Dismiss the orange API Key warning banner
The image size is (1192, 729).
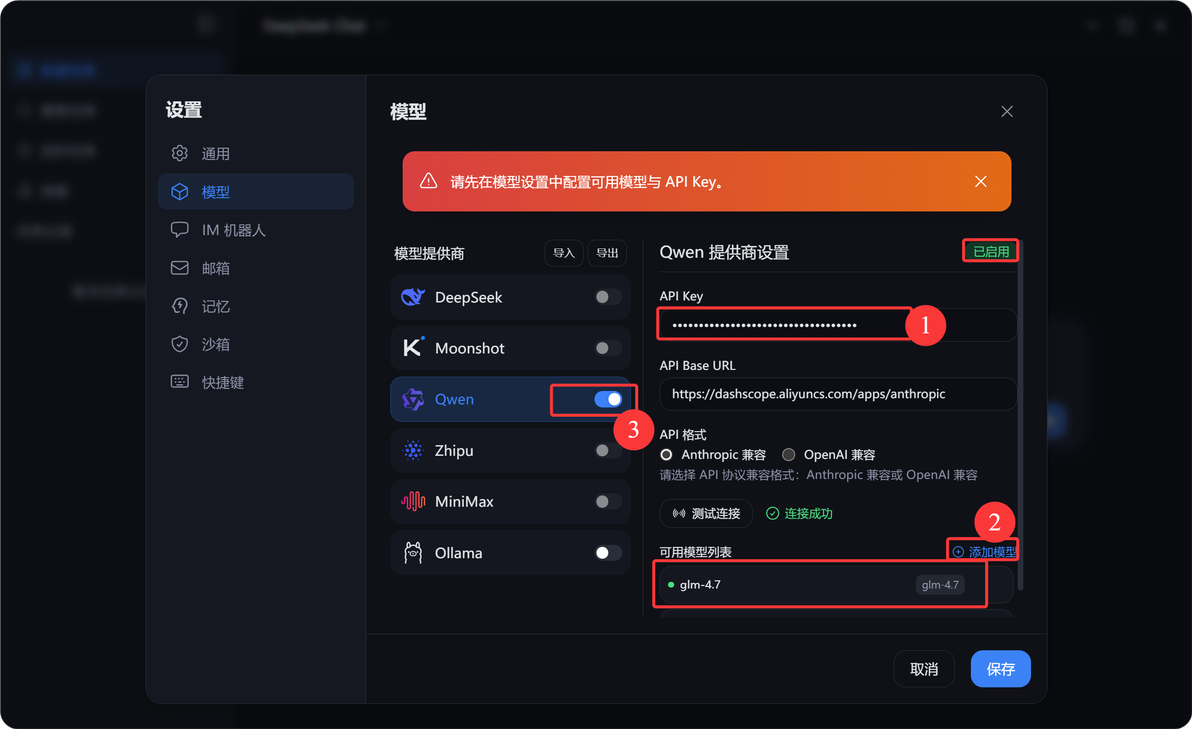click(x=981, y=181)
